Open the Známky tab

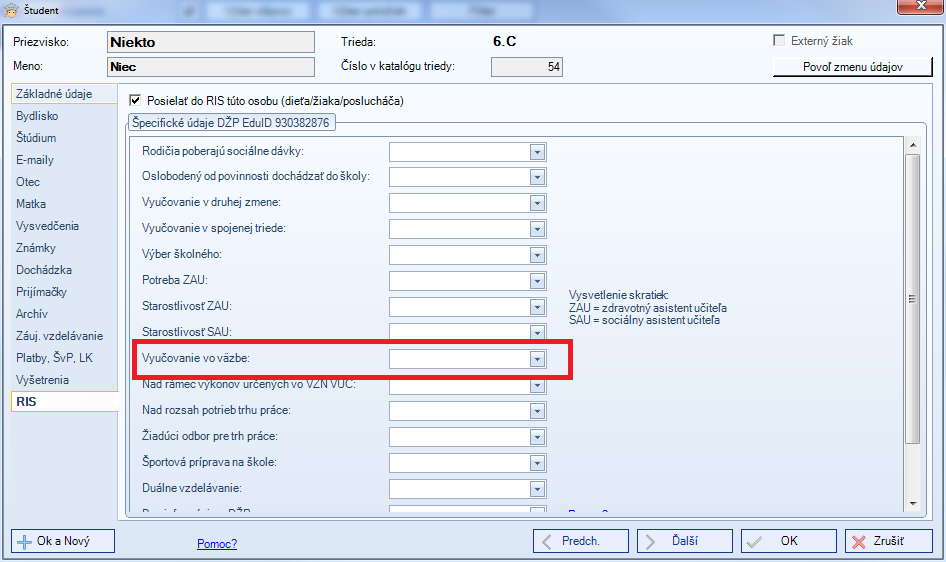(36, 248)
